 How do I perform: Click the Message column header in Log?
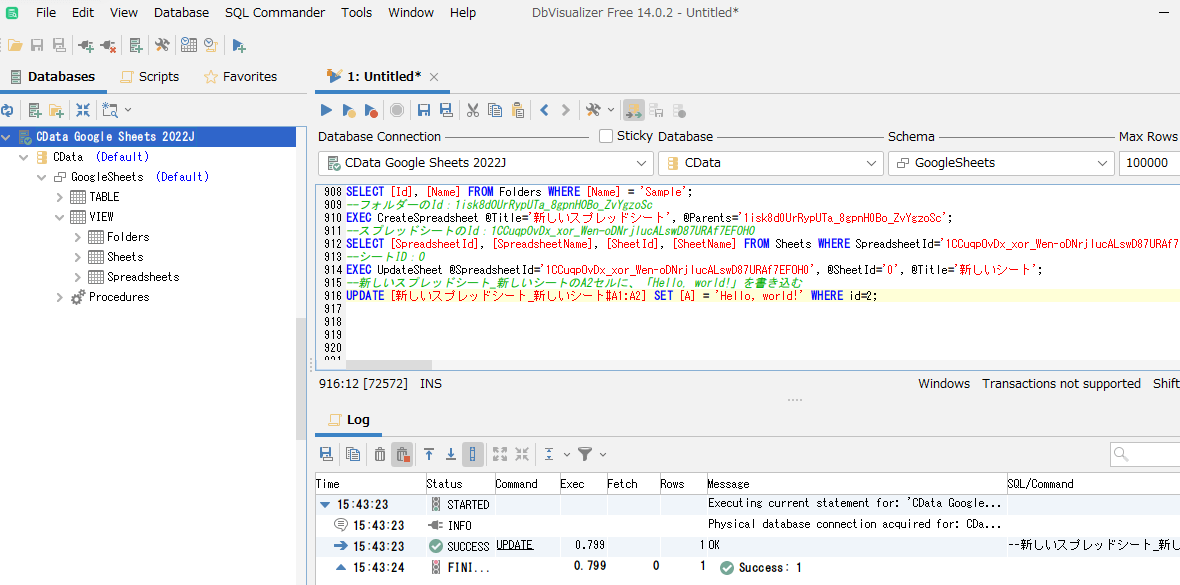coord(856,484)
